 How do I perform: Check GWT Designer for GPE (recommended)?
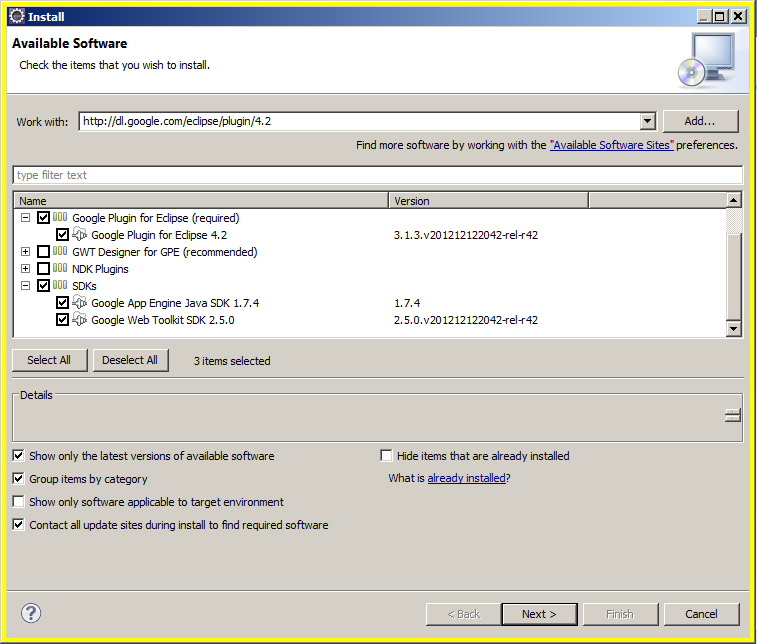coord(43,252)
